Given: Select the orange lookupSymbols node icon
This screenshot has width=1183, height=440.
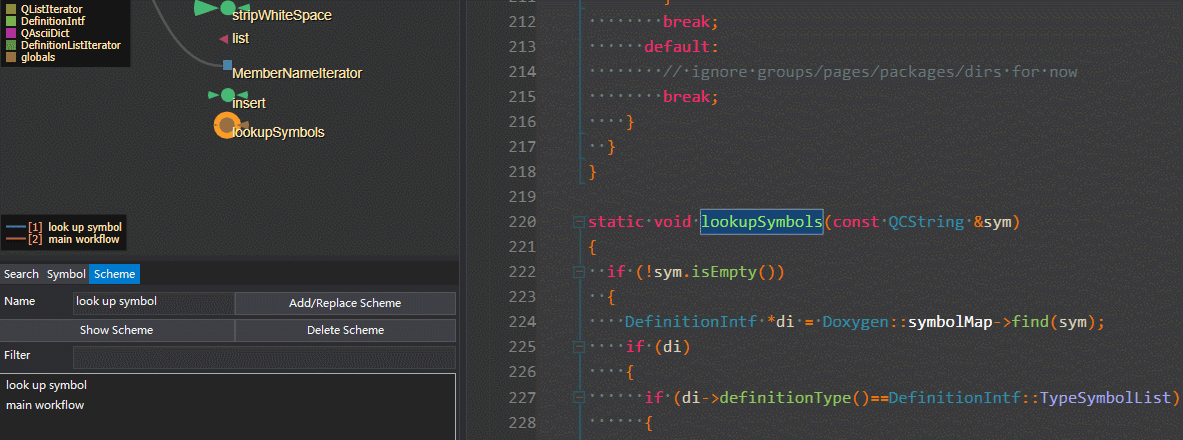Looking at the screenshot, I should point(226,125).
